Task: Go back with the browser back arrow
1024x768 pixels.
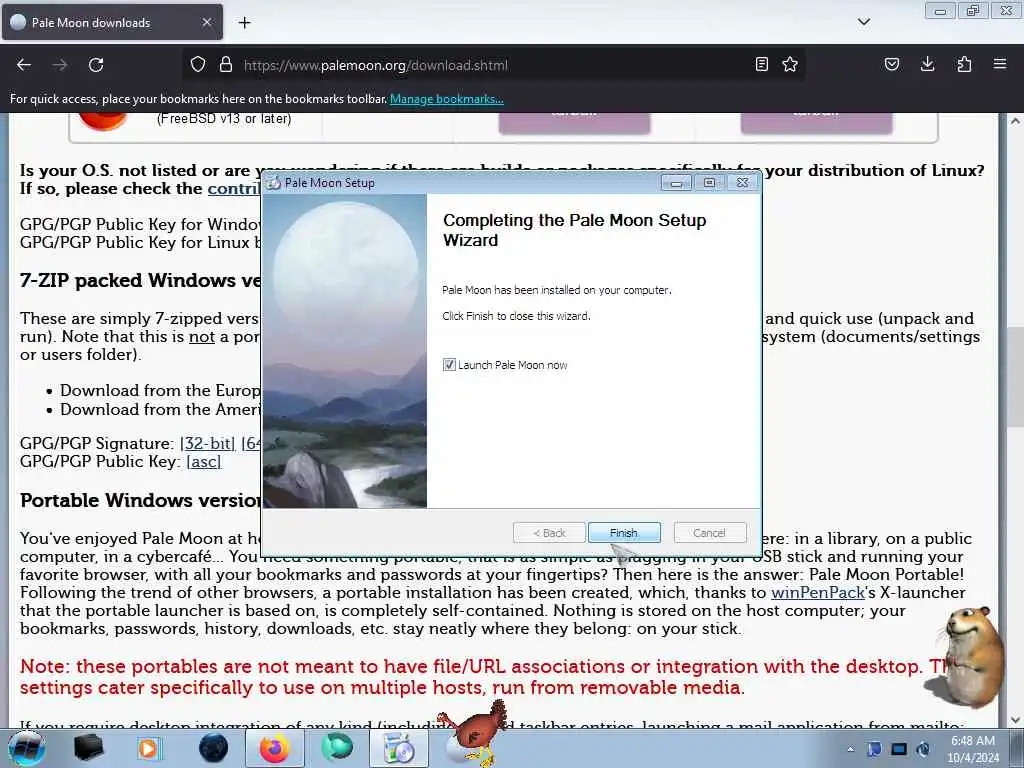Action: click(x=24, y=65)
